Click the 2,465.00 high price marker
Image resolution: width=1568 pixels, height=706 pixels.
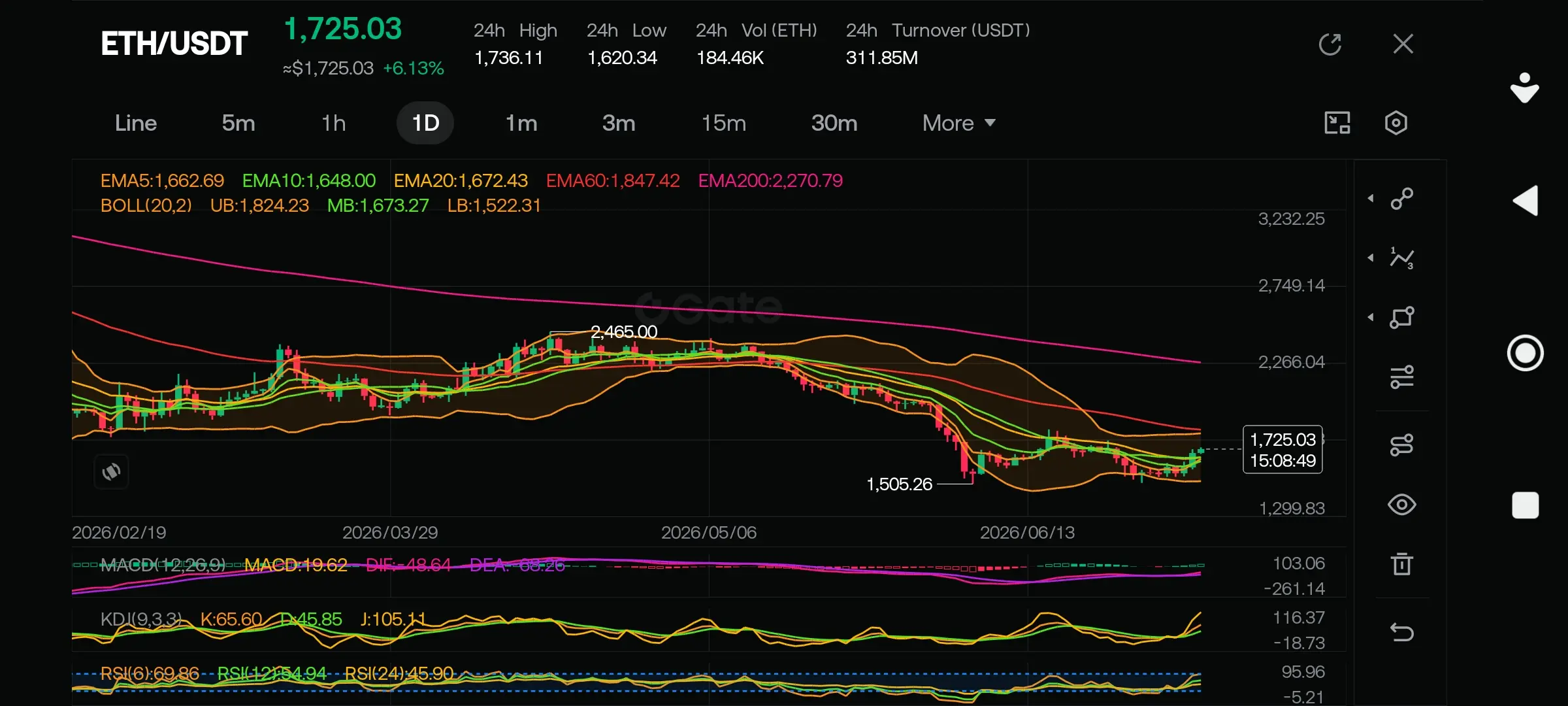click(x=623, y=332)
